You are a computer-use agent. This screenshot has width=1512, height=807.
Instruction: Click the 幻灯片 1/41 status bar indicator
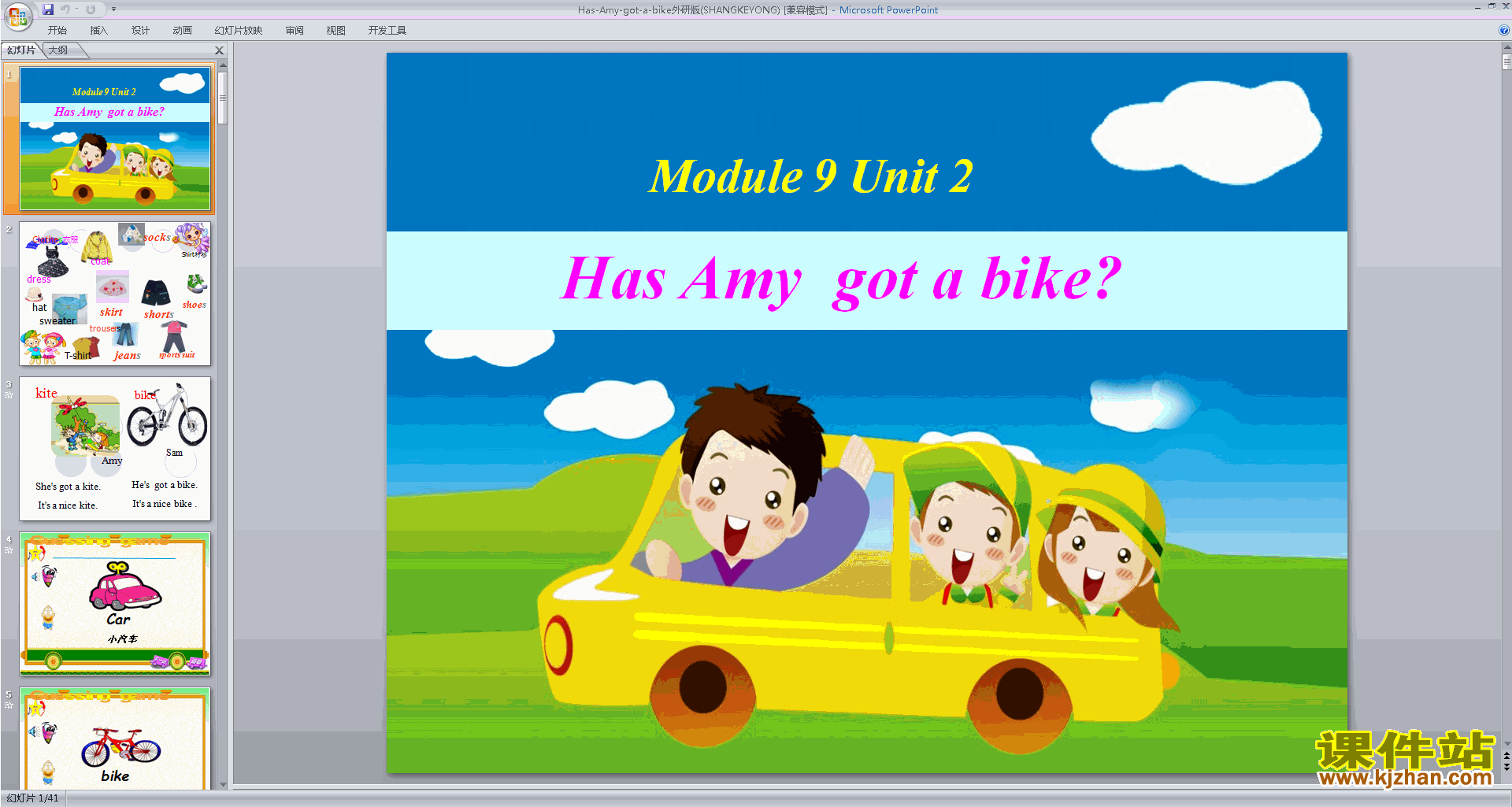[33, 798]
